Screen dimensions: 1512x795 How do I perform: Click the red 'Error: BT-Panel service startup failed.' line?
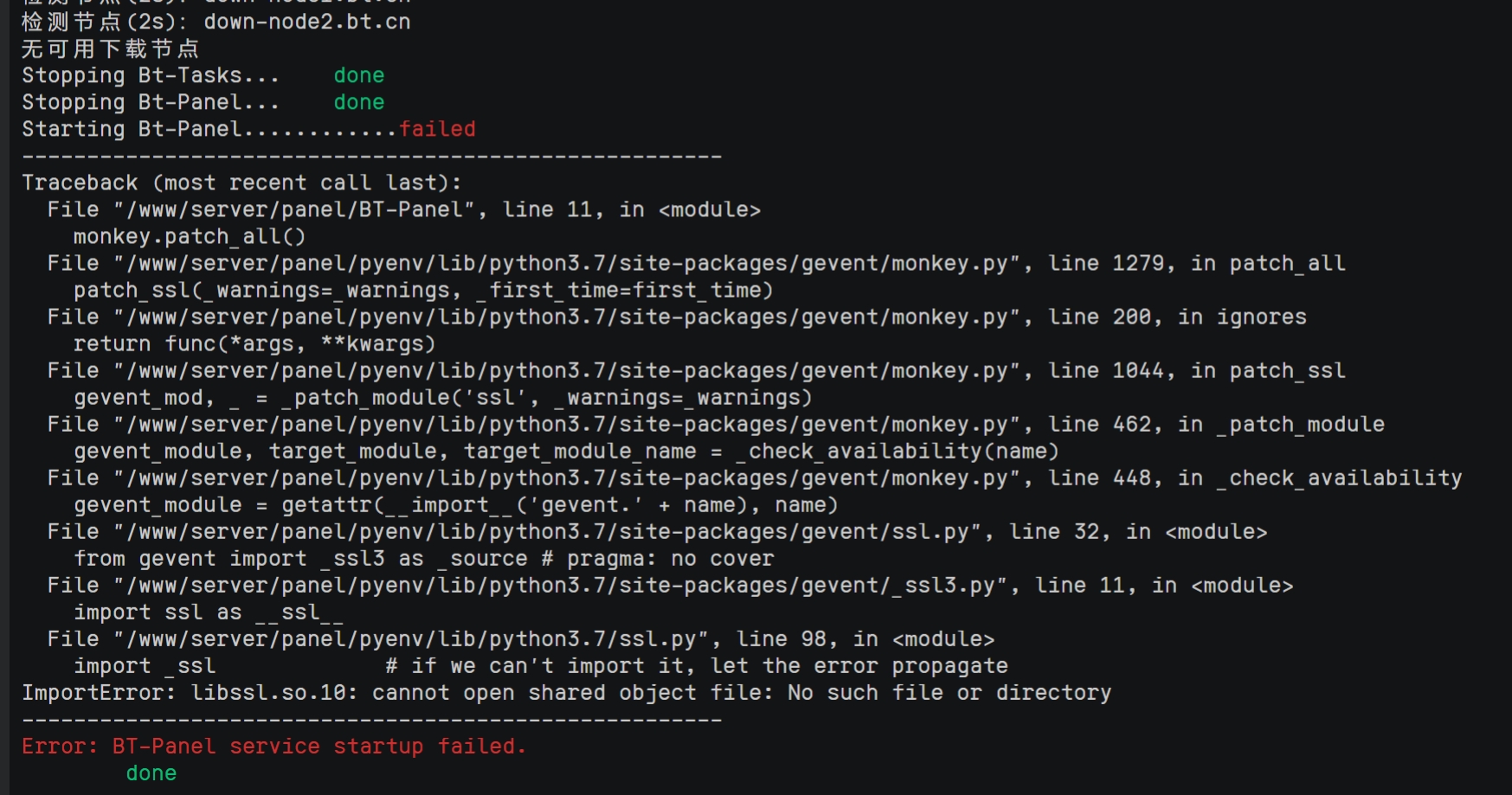273,746
